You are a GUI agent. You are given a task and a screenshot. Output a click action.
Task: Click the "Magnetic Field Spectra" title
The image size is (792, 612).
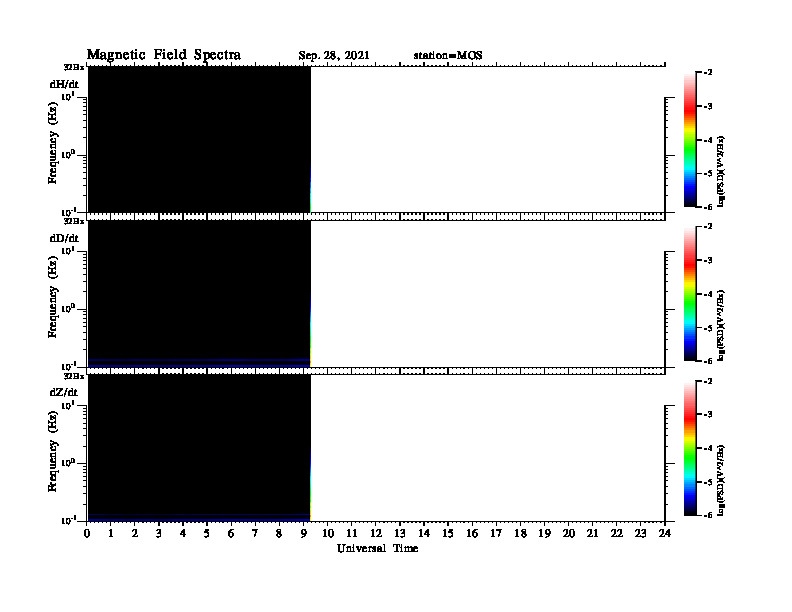(x=164, y=55)
